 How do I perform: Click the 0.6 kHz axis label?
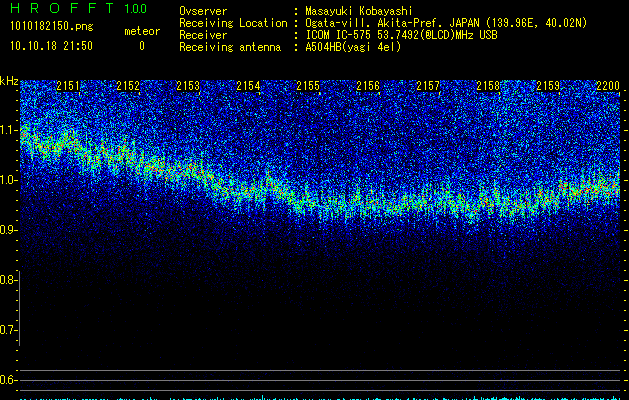(8, 380)
